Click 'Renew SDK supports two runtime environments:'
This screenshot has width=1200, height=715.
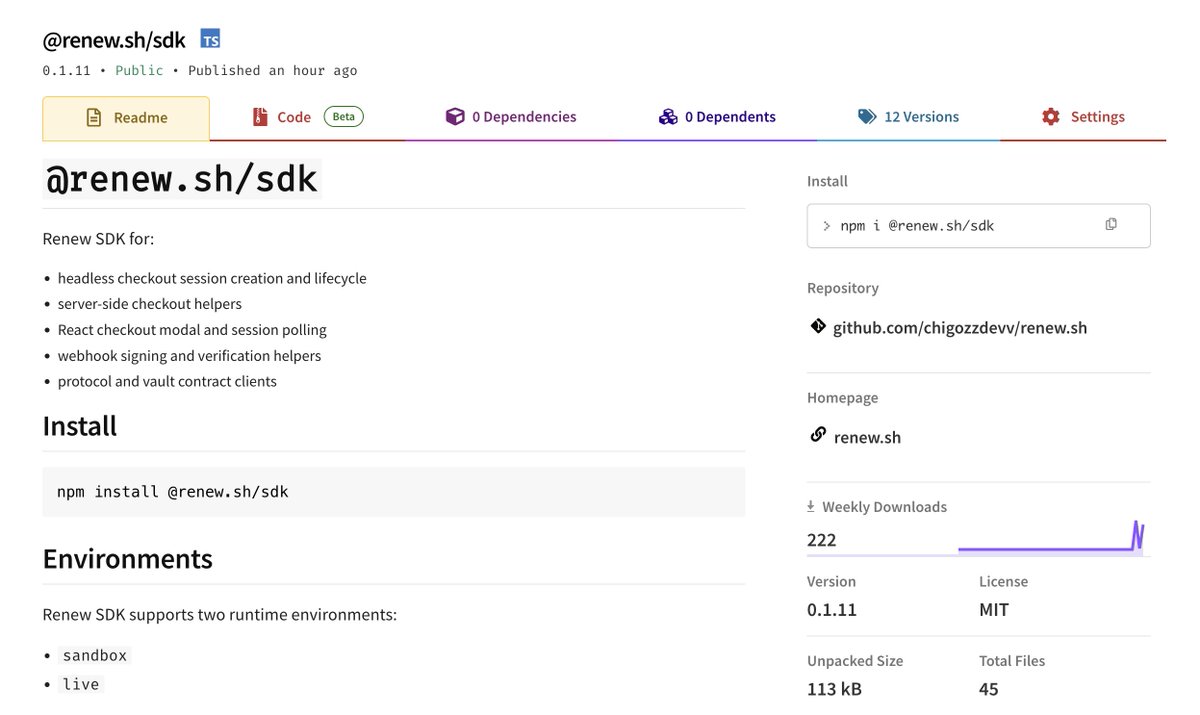point(220,614)
